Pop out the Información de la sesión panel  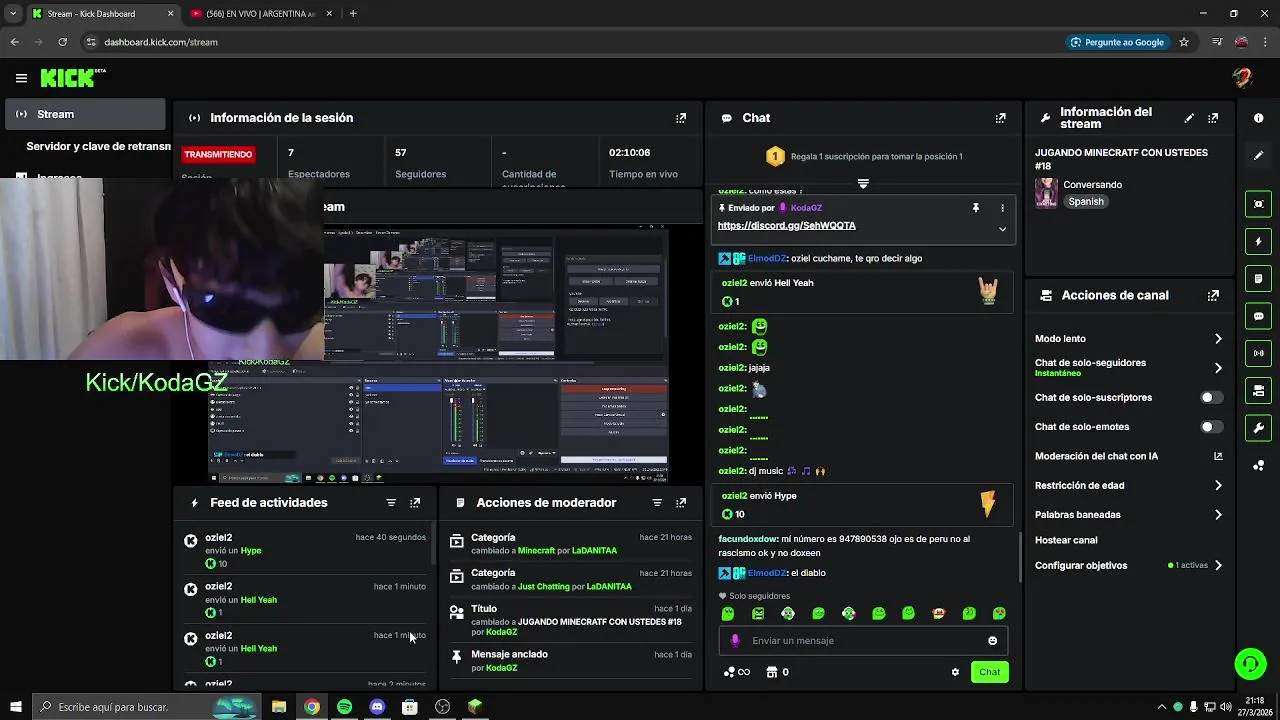pos(681,118)
